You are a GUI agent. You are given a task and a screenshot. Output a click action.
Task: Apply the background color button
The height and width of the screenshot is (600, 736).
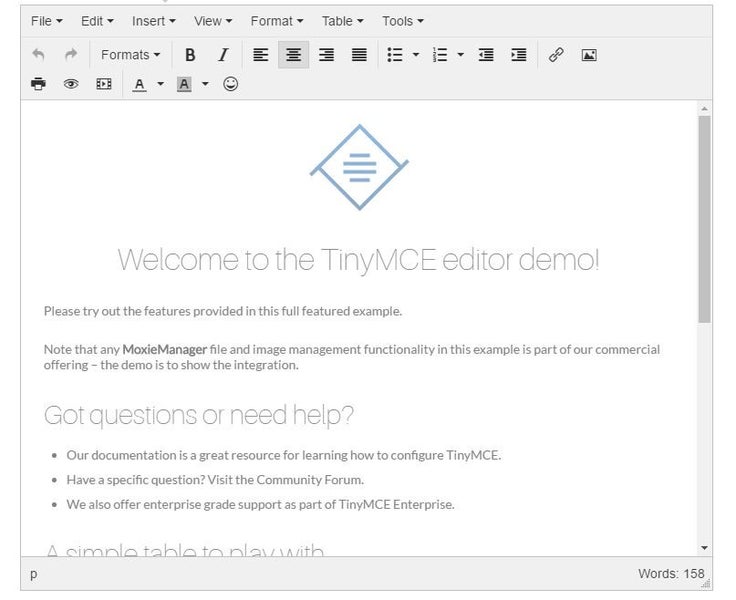coord(184,84)
